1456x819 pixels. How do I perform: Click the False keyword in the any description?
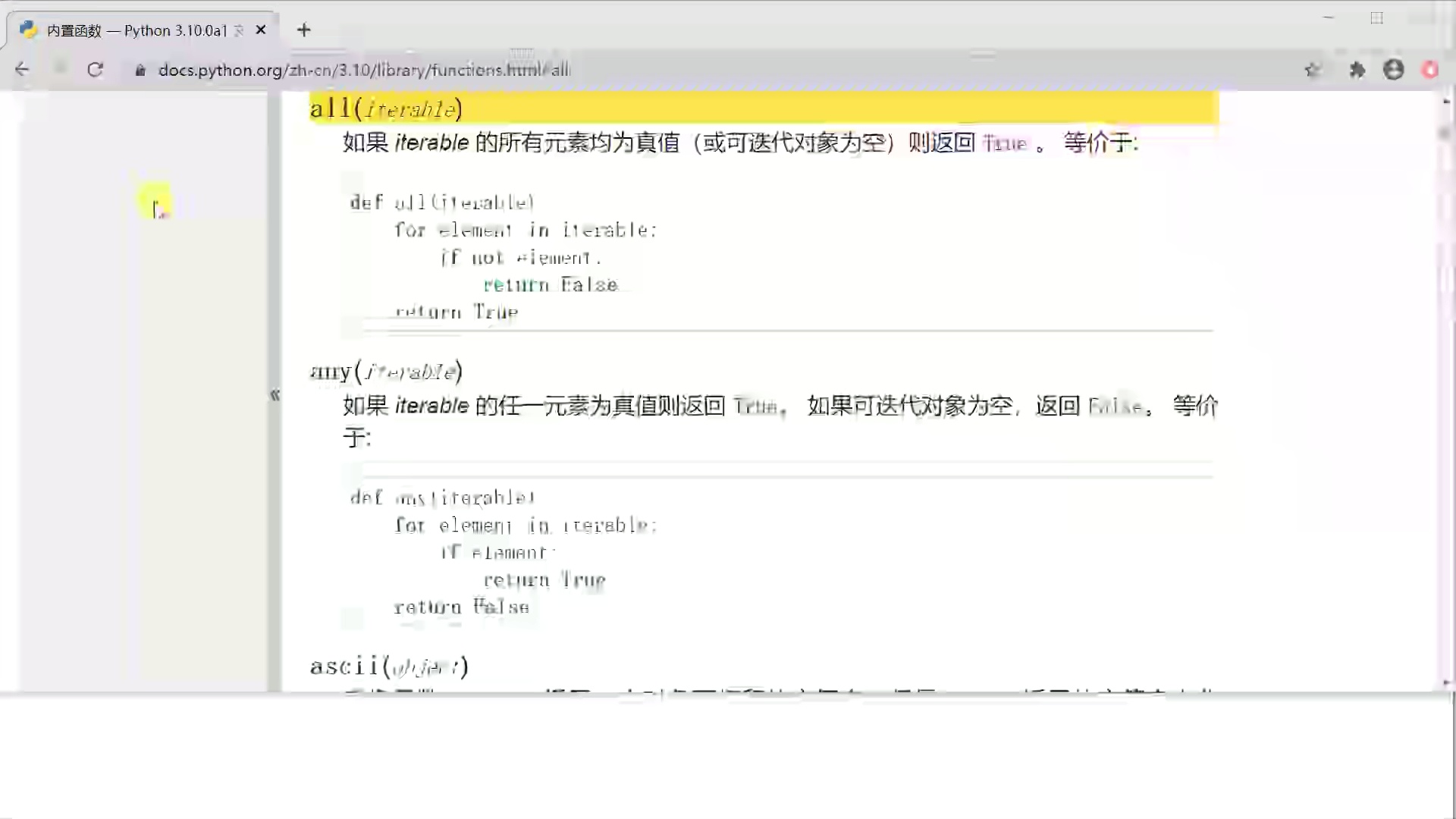tap(1116, 406)
